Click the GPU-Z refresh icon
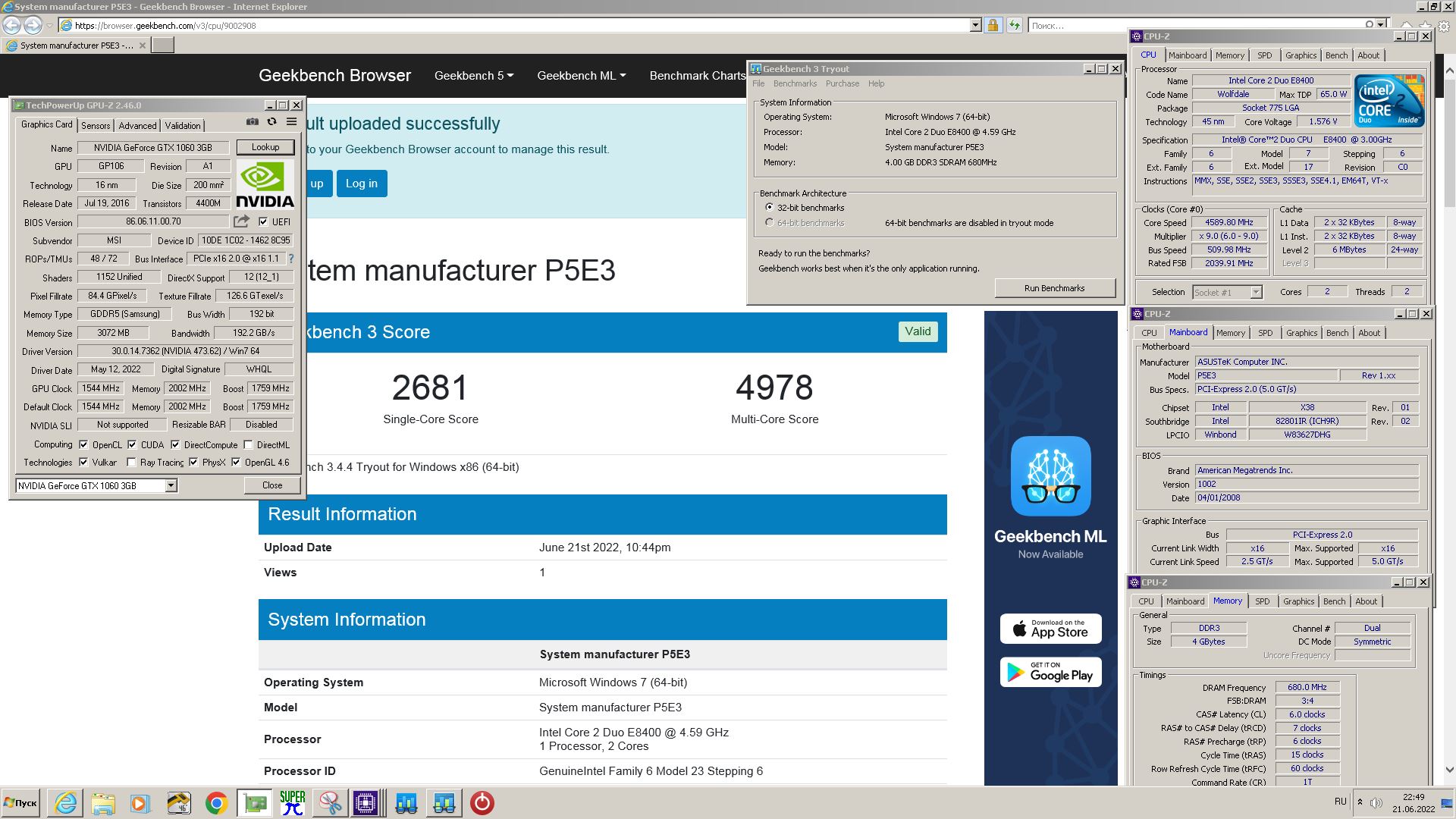This screenshot has width=1456, height=819. [x=271, y=122]
